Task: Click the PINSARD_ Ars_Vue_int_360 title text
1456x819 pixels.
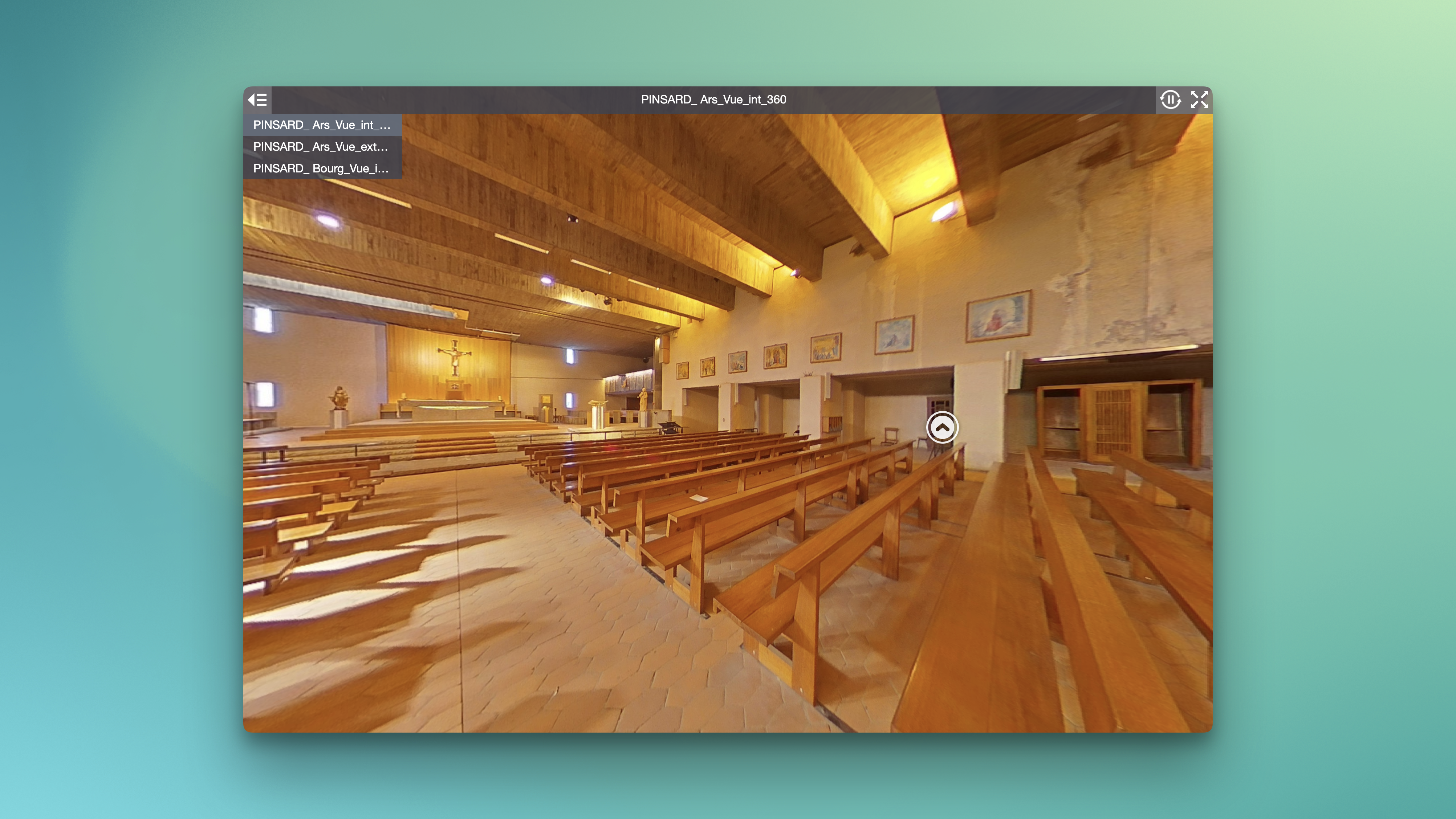Action: [x=713, y=99]
